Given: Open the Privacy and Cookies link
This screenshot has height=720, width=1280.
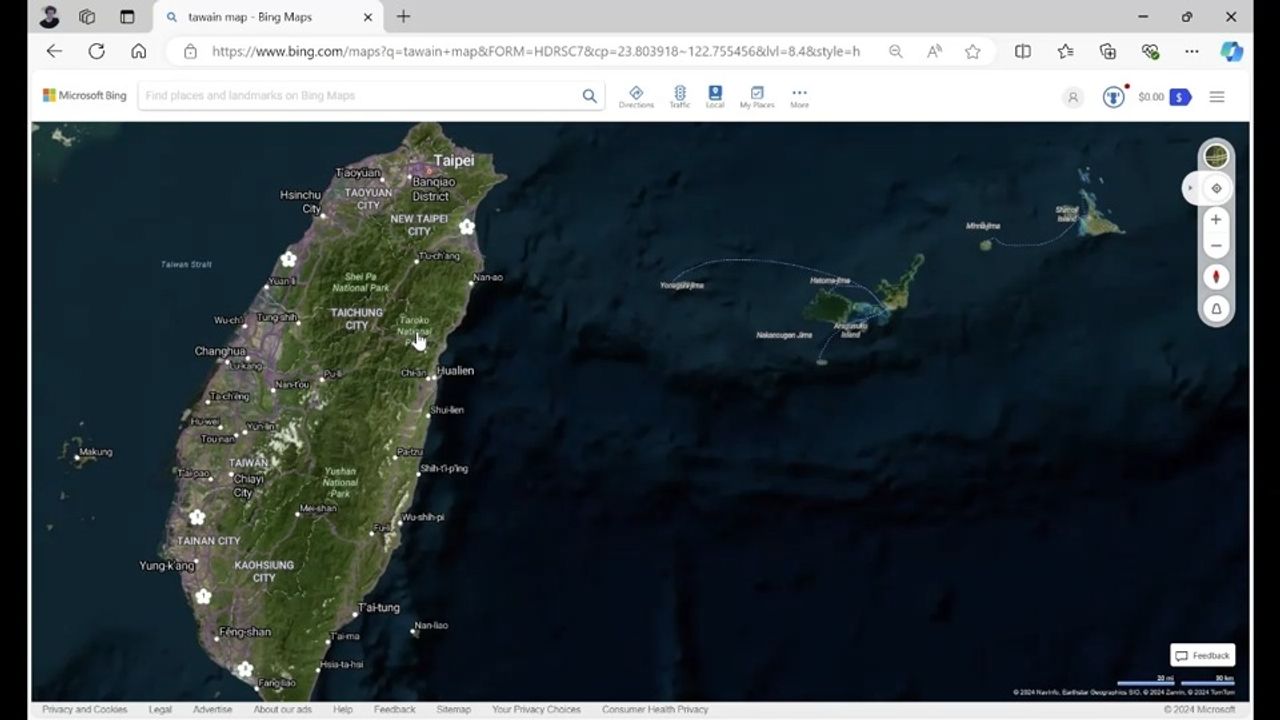Looking at the screenshot, I should point(85,709).
